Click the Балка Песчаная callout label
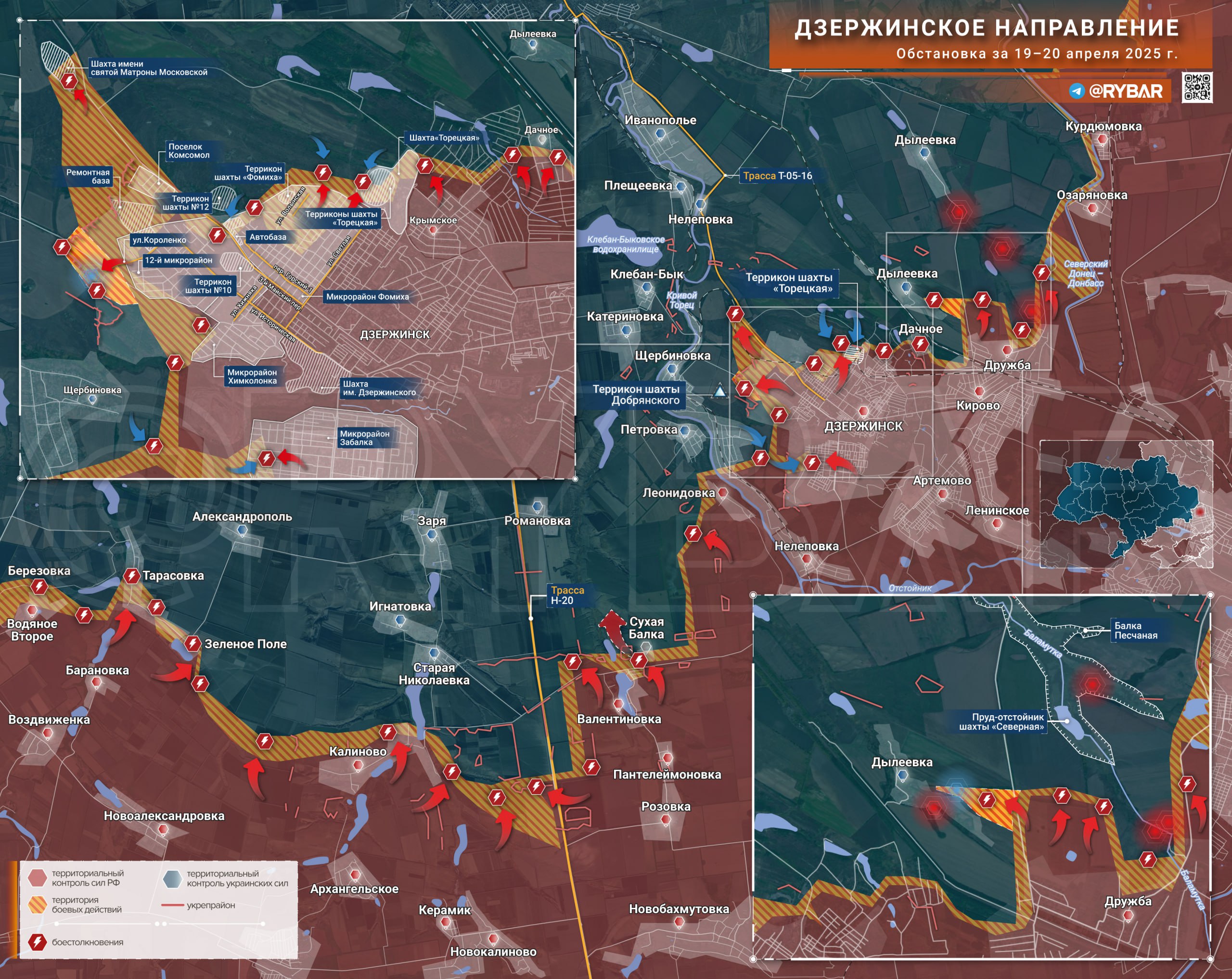 (1135, 631)
